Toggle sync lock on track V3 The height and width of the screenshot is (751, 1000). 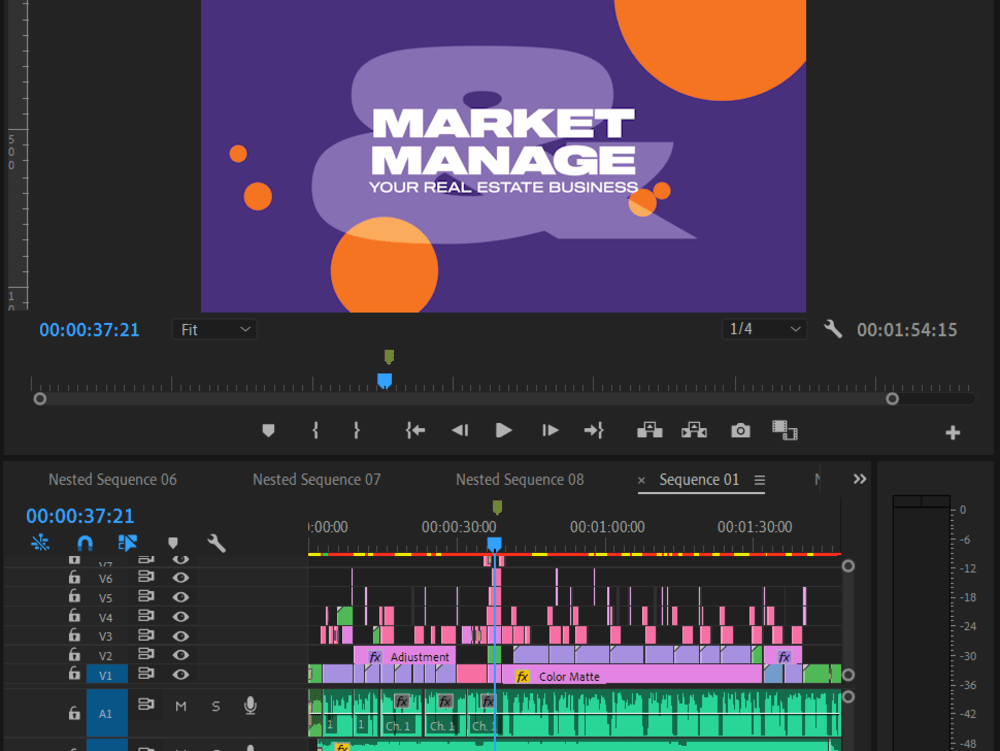146,635
